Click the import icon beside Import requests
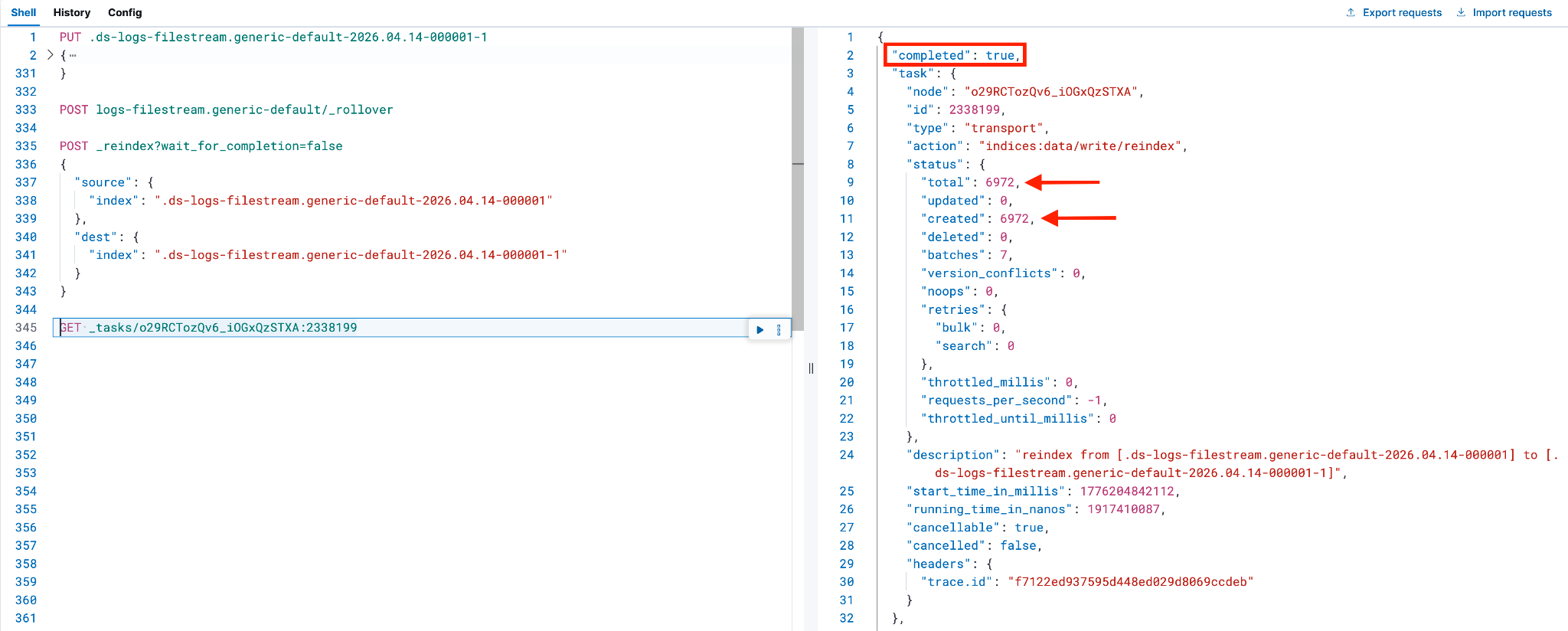Image resolution: width=1568 pixels, height=631 pixels. (1461, 12)
